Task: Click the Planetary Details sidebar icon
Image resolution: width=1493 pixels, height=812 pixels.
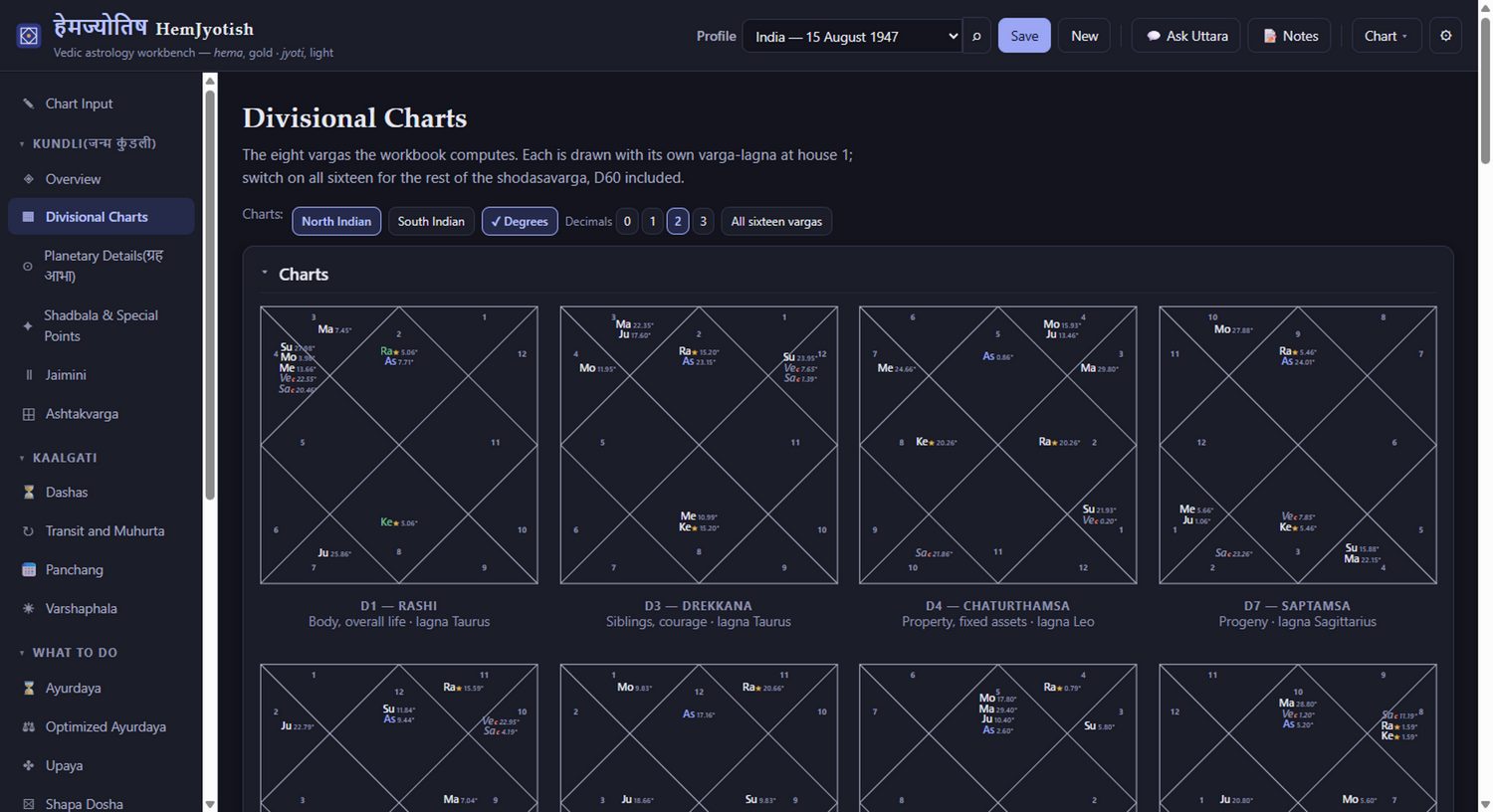Action: pos(28,266)
